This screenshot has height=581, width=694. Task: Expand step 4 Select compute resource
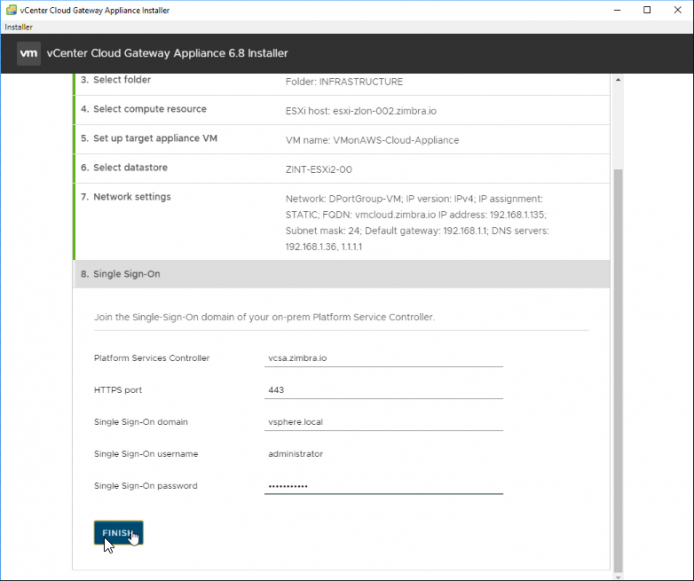pyautogui.click(x=341, y=110)
